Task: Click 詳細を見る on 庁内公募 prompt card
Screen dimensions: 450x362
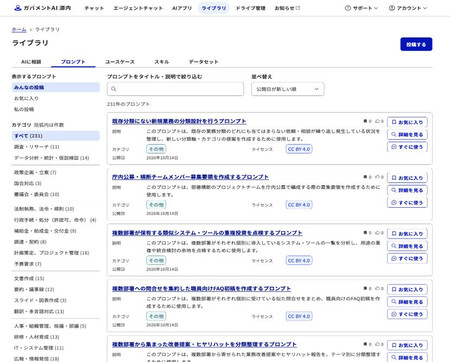Action: pyautogui.click(x=407, y=190)
